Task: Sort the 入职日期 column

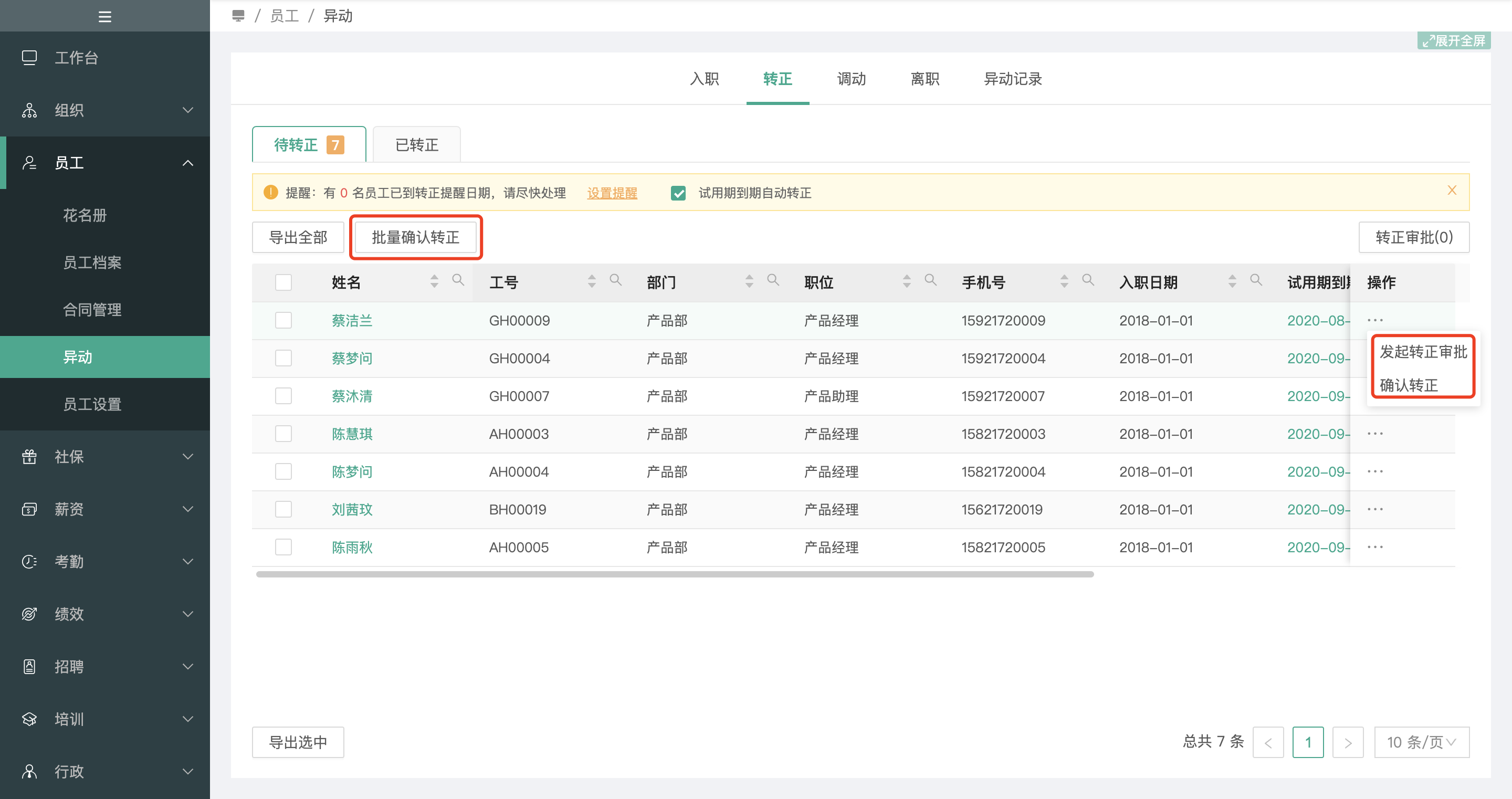Action: coord(1232,281)
